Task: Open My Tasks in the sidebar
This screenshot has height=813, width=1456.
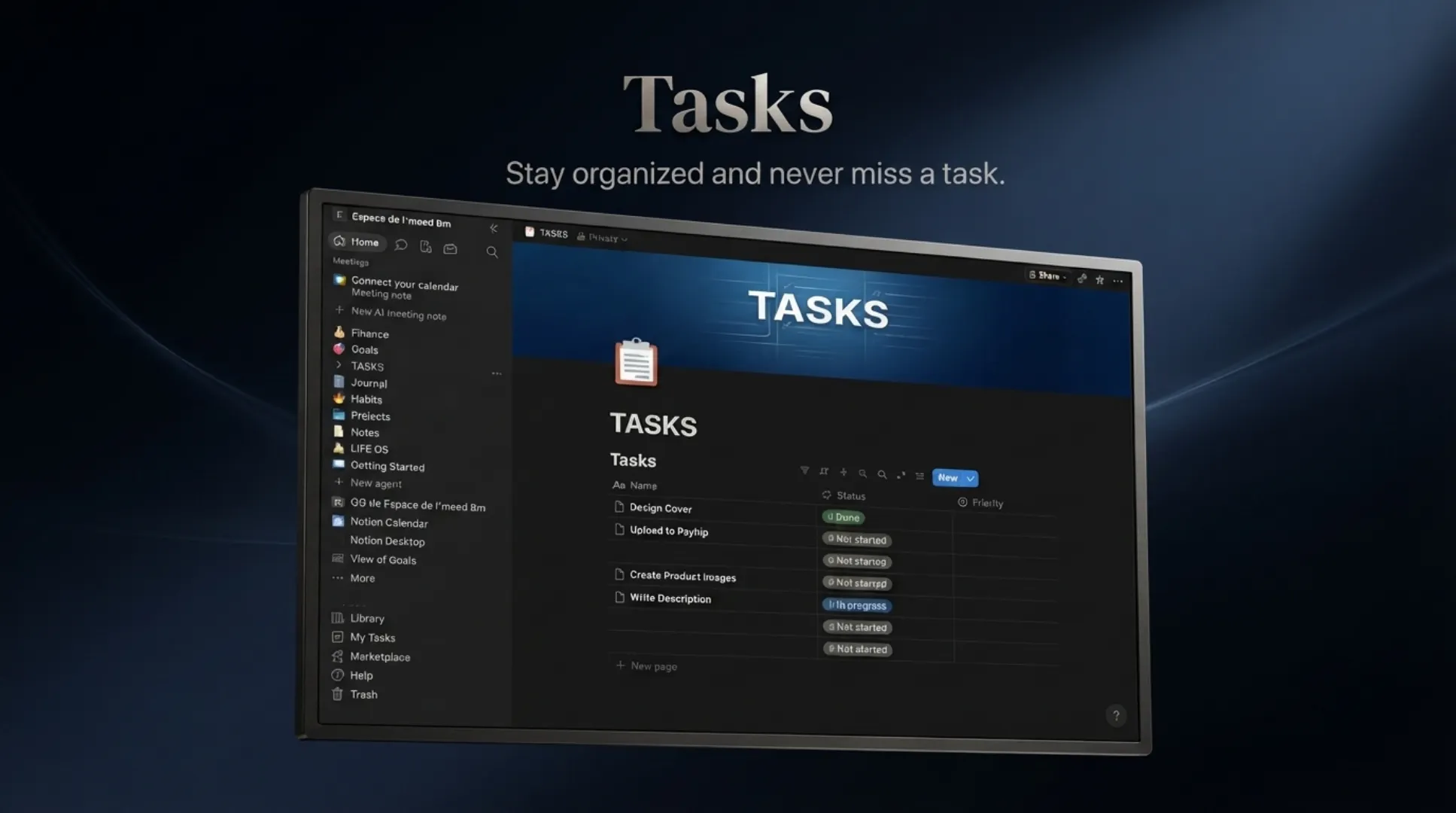Action: pos(372,638)
